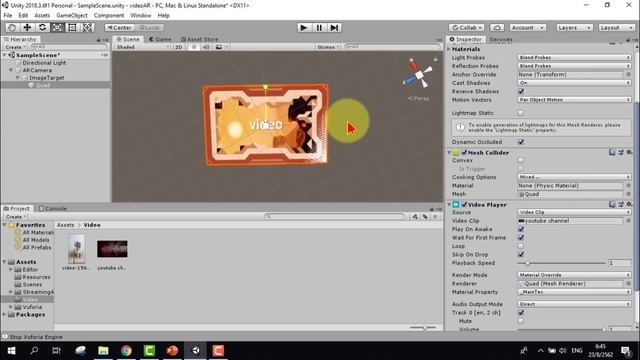The image size is (640, 360).
Task: Toggle Skip On Drop checkbox
Action: coord(521,255)
